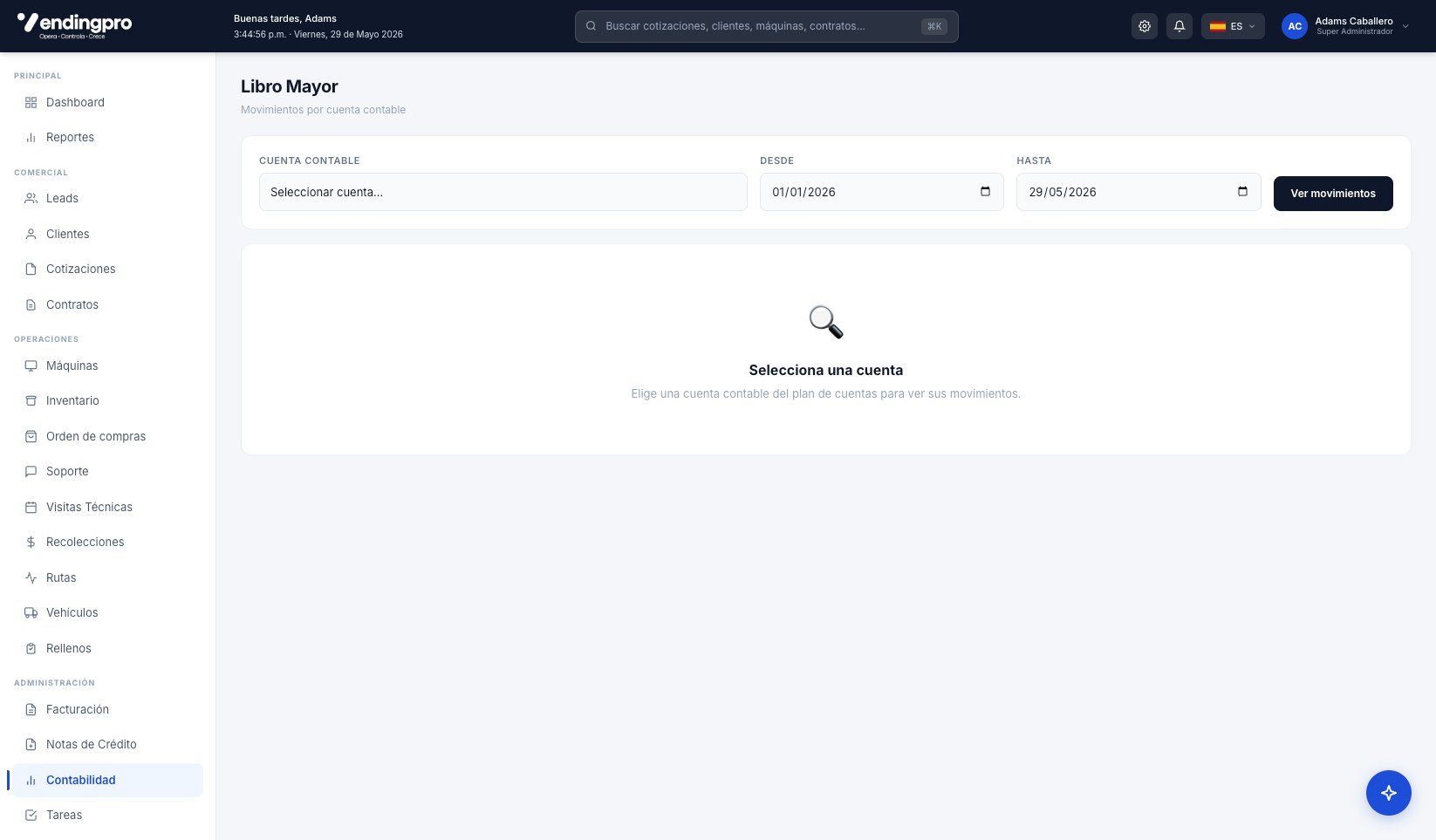Open the sparkle assistant floating button

(1389, 793)
